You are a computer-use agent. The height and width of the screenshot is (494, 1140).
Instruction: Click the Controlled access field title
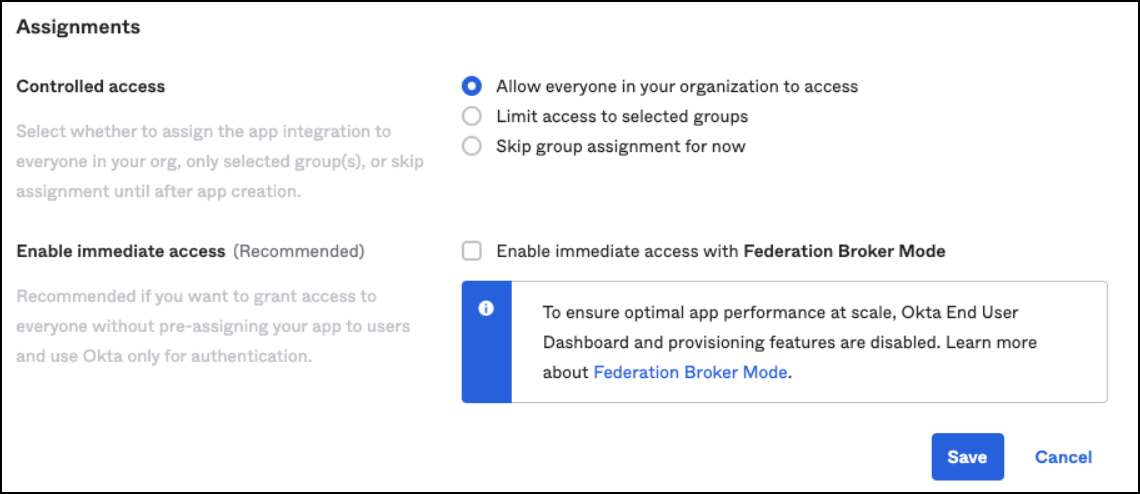[x=91, y=86]
